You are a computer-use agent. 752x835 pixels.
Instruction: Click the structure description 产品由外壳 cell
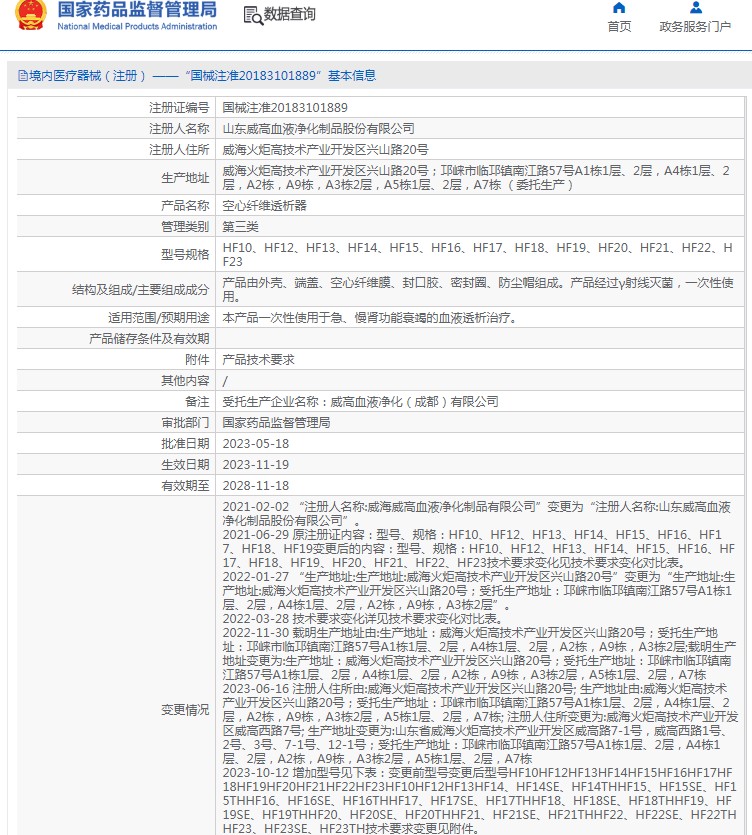tap(479, 289)
